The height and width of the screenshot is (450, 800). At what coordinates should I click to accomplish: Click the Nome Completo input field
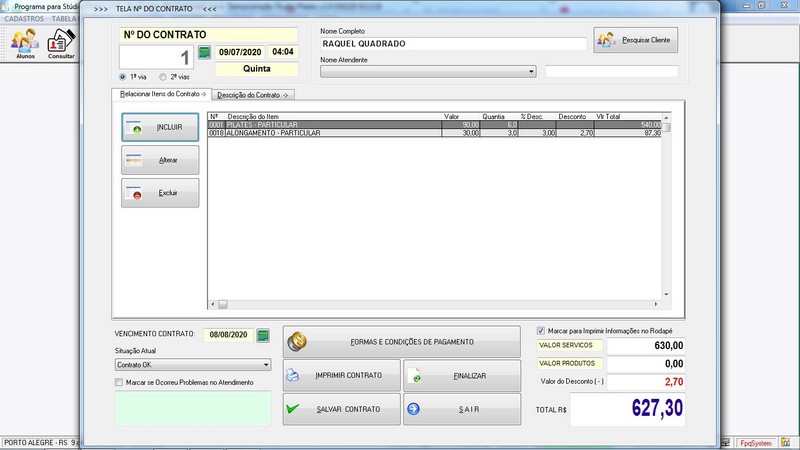(x=454, y=44)
